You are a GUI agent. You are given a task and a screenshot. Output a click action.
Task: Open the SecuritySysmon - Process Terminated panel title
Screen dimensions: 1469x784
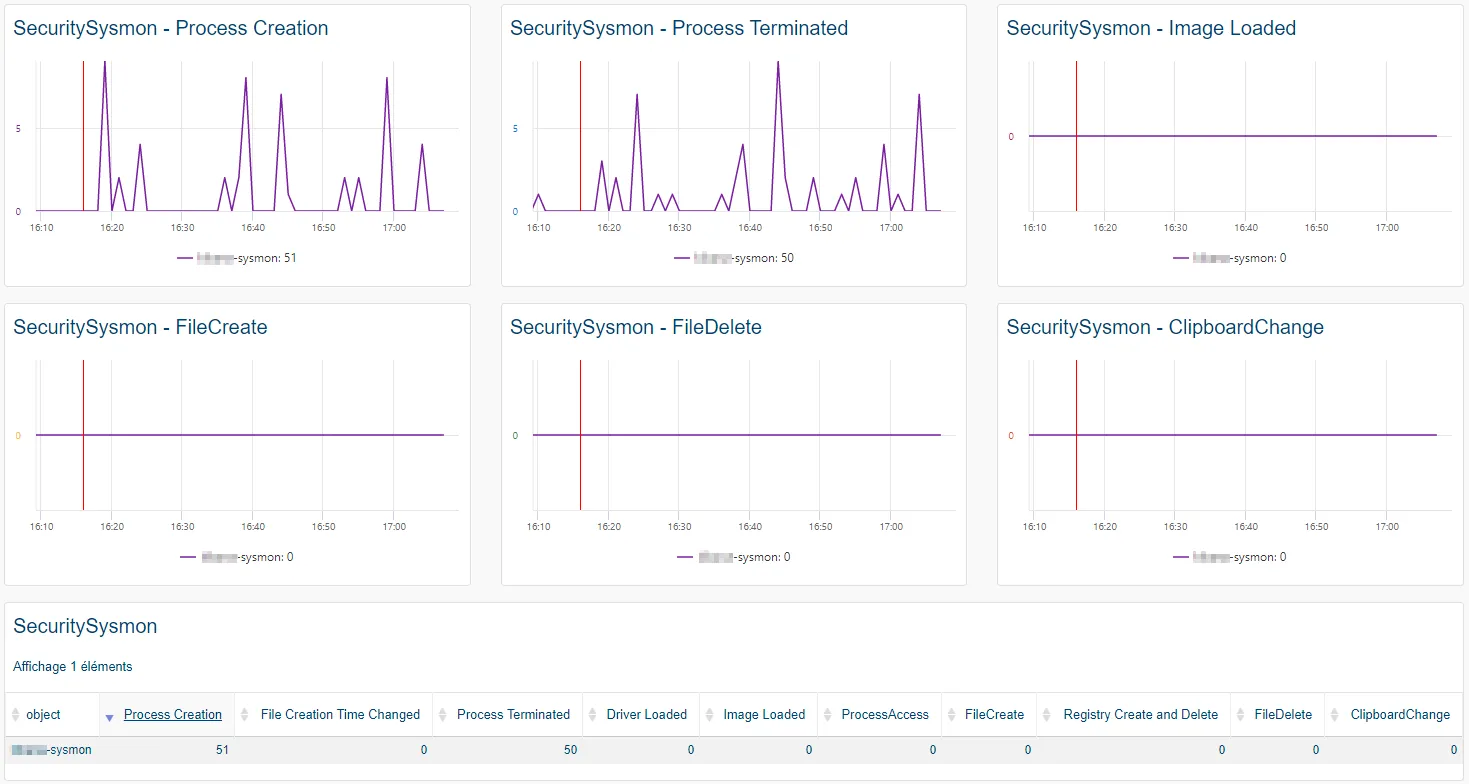coord(678,28)
